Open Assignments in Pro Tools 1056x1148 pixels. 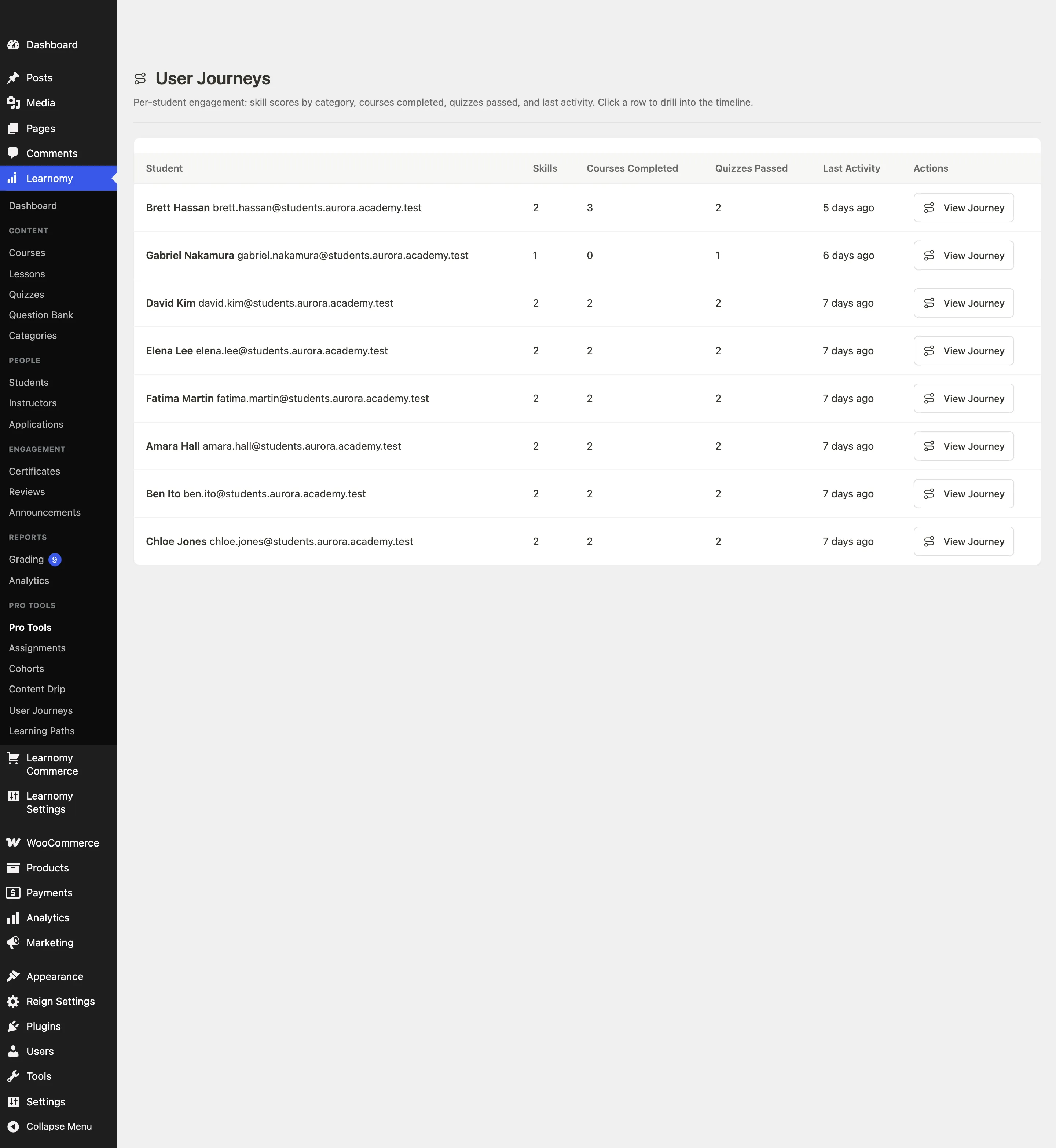[37, 648]
